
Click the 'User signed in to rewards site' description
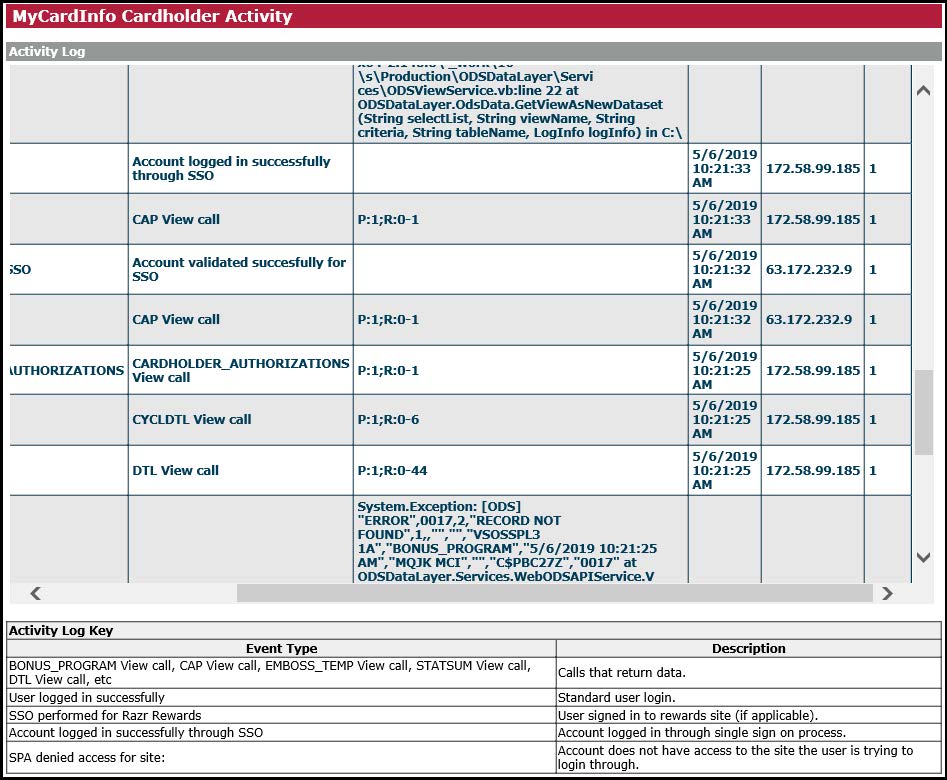[x=688, y=716]
